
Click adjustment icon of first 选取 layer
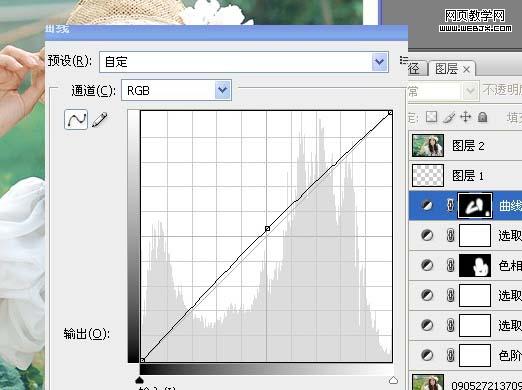(x=427, y=235)
